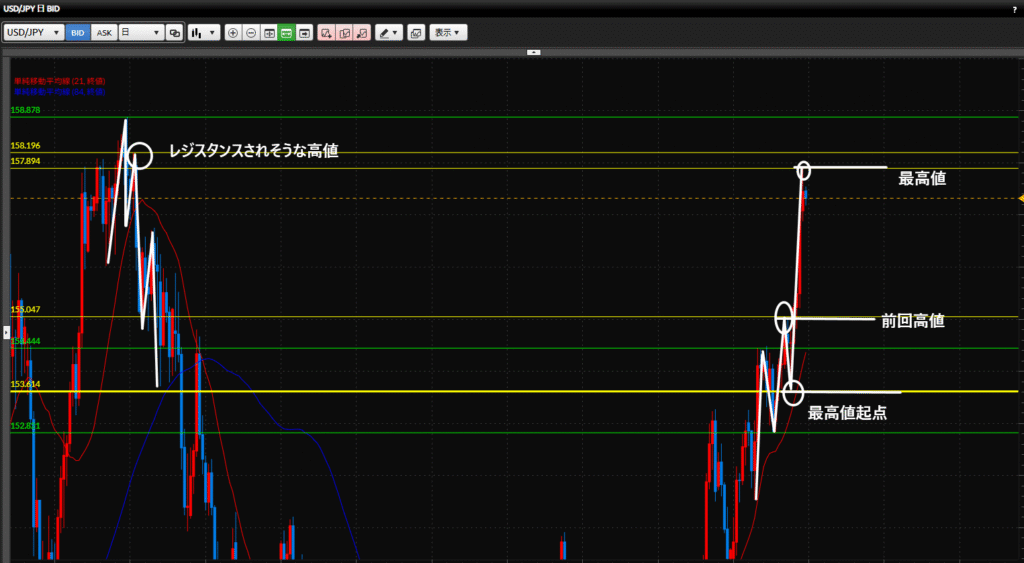Open the 日 timeframe dropdown
The image size is (1024, 563).
(140, 32)
